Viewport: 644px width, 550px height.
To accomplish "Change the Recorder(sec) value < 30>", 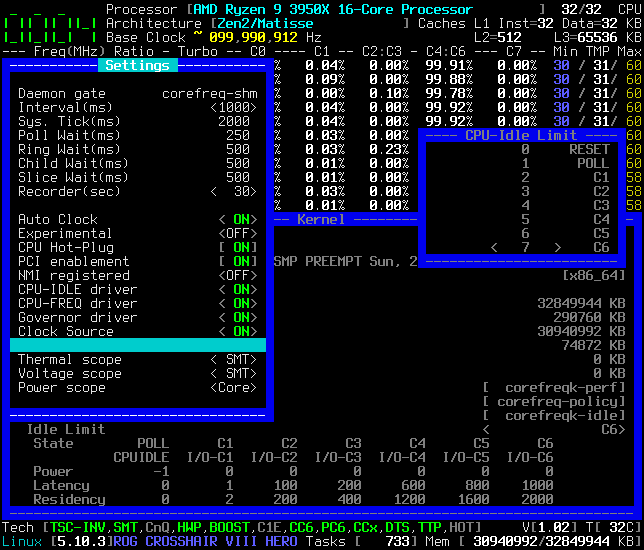I will [234, 191].
